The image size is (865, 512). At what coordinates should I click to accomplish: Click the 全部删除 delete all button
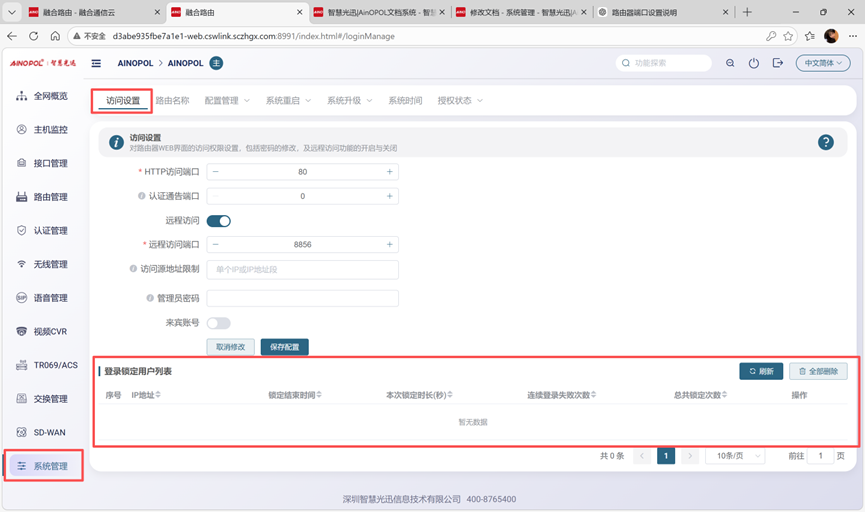coord(818,371)
